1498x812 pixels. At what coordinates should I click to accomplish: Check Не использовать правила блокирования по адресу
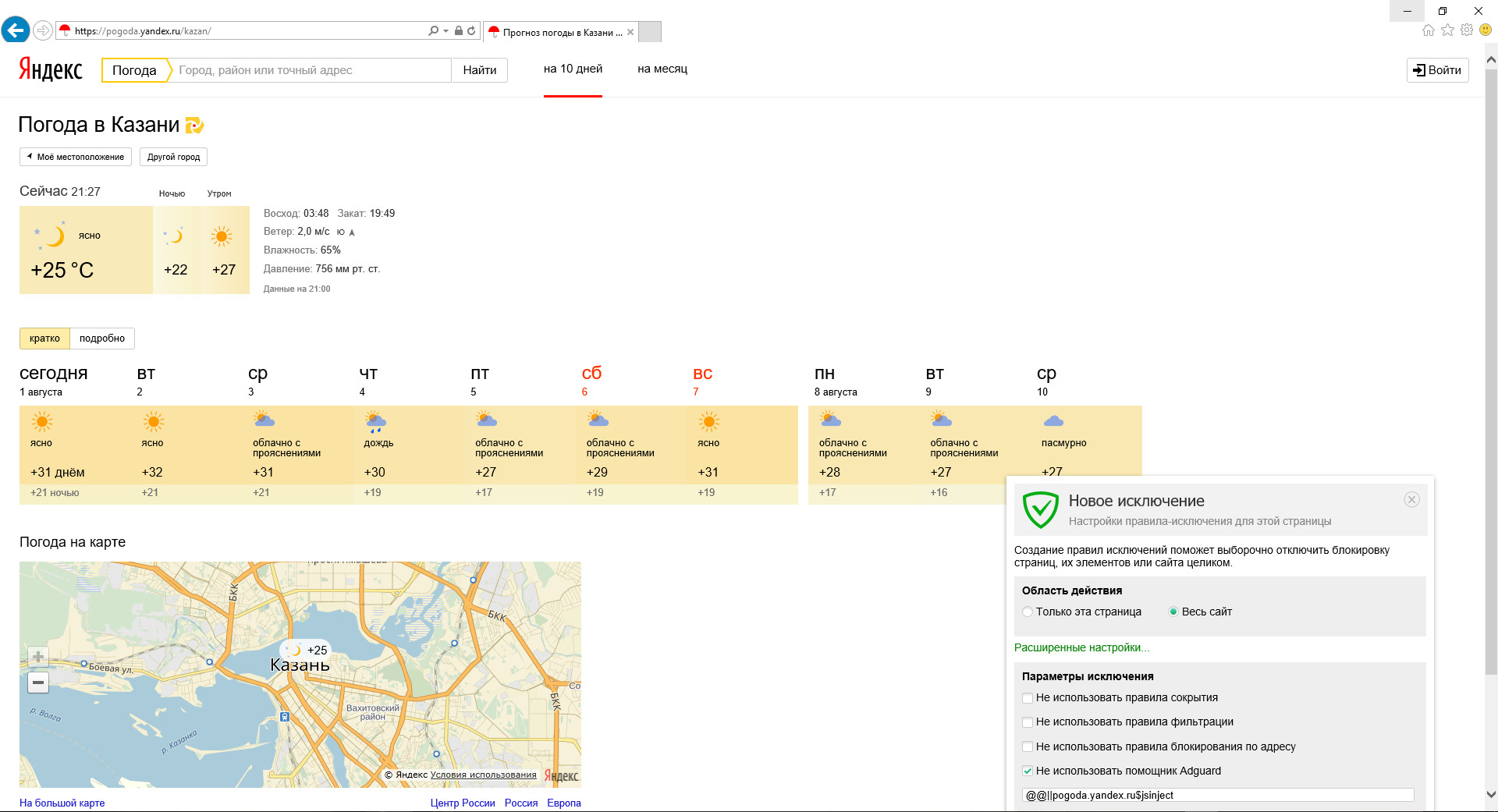coord(1028,746)
